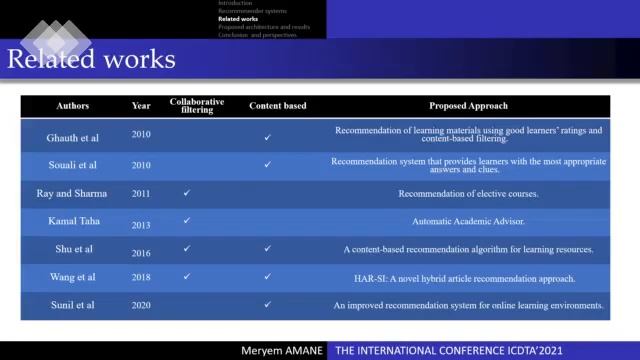Click presenter name 'Meryem AMANE' in footer
The width and height of the screenshot is (640, 360).
pyautogui.click(x=282, y=351)
